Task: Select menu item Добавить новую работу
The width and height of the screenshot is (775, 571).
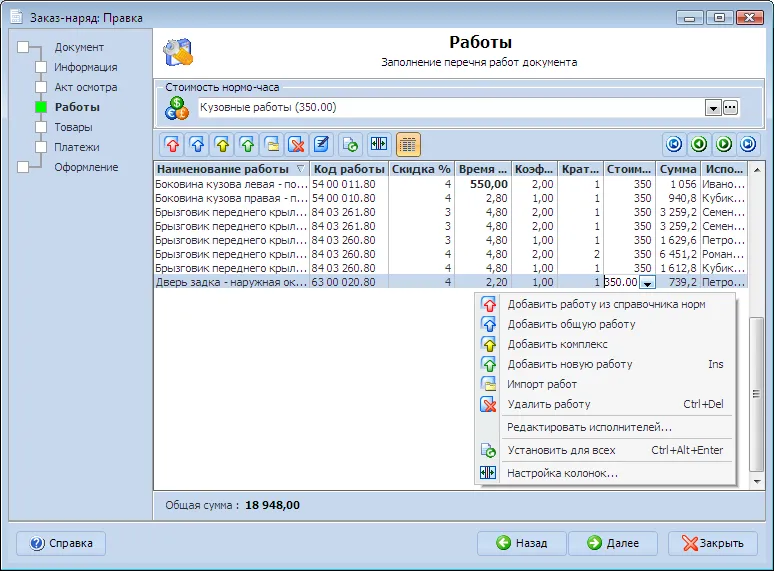Action: [x=606, y=364]
